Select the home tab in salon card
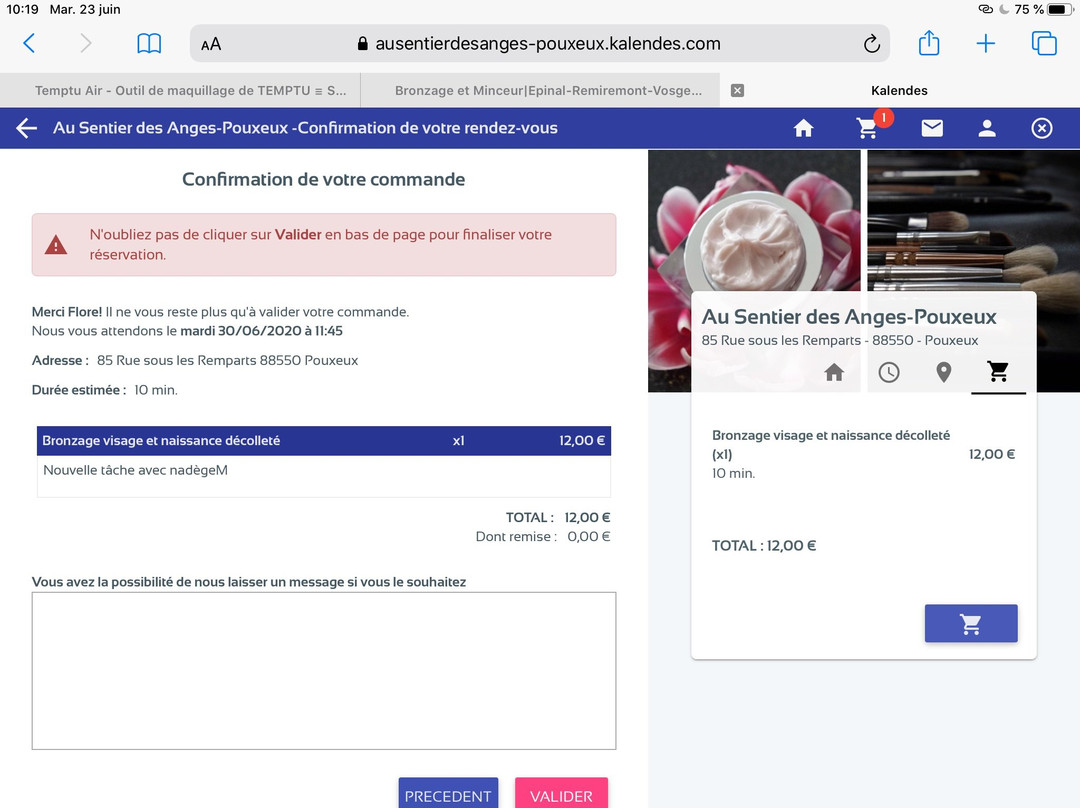This screenshot has height=808, width=1080. [834, 372]
